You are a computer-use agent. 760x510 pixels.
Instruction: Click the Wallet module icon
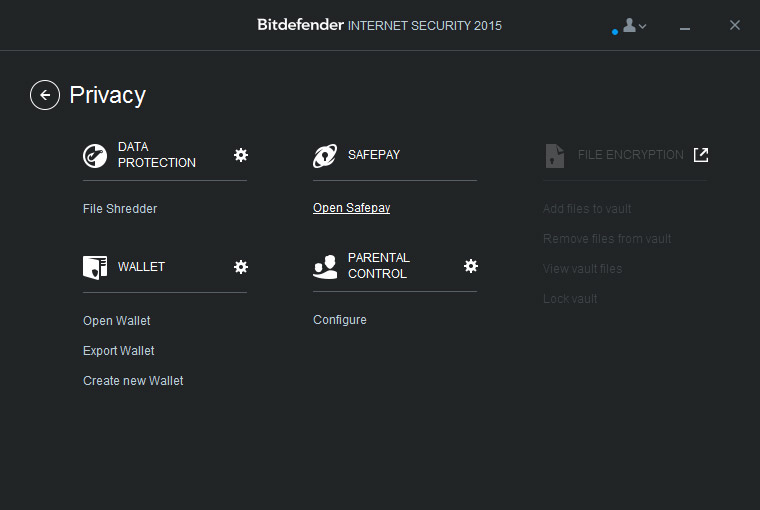(x=95, y=268)
